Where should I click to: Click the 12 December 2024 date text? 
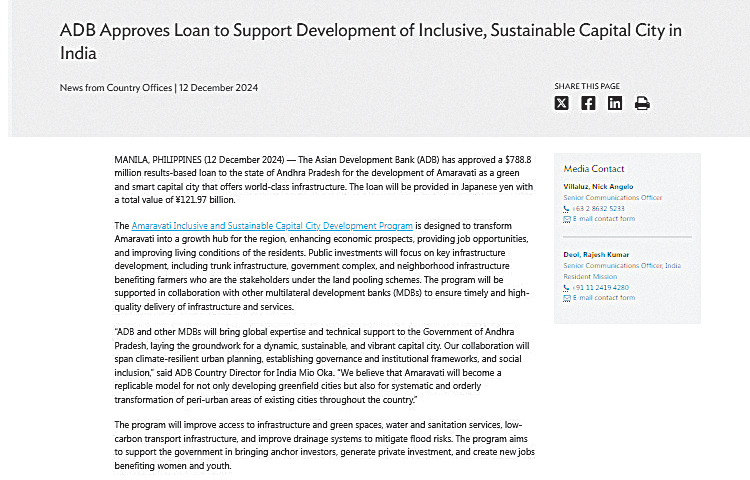(x=219, y=87)
